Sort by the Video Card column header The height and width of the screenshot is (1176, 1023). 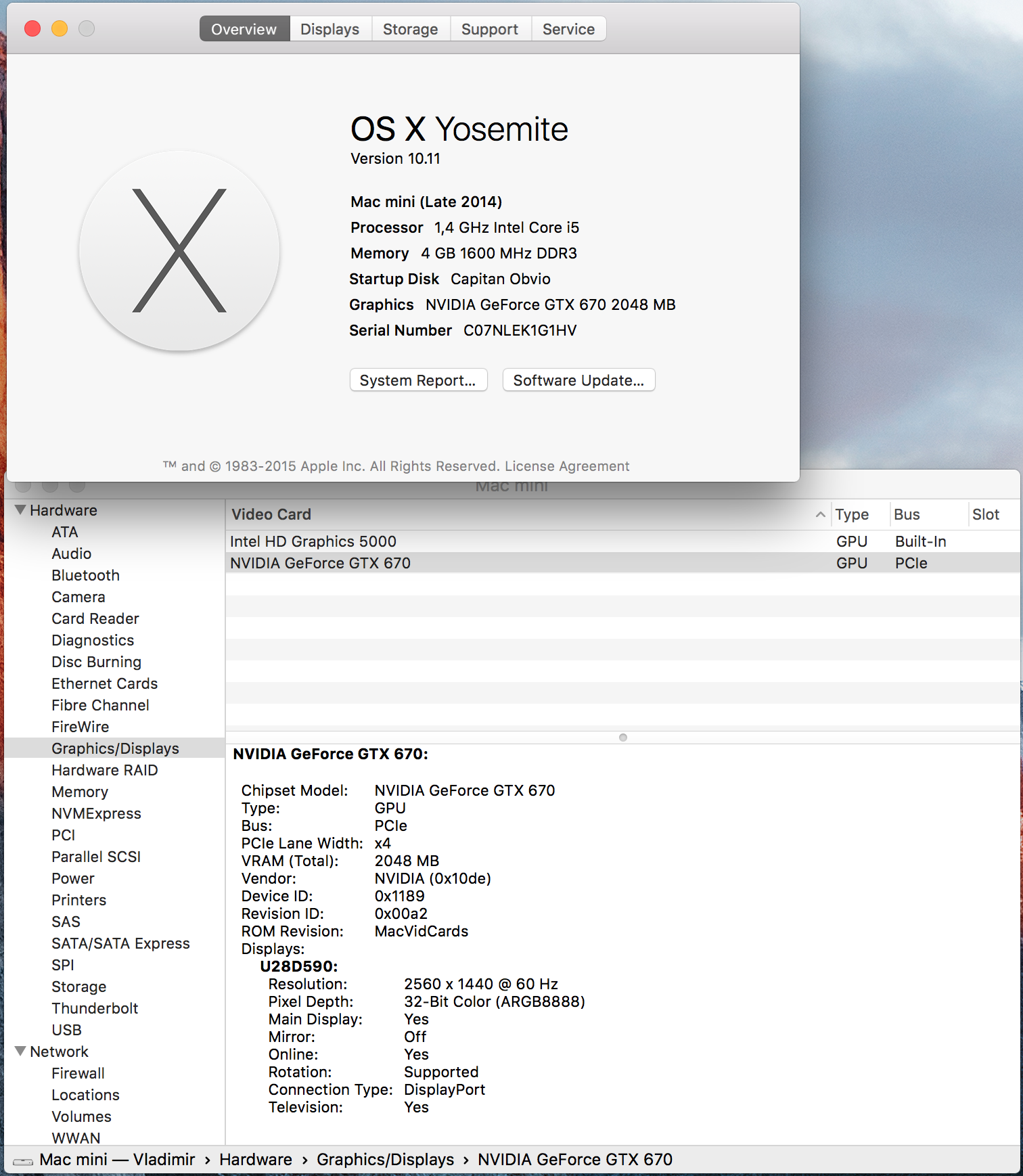click(528, 514)
